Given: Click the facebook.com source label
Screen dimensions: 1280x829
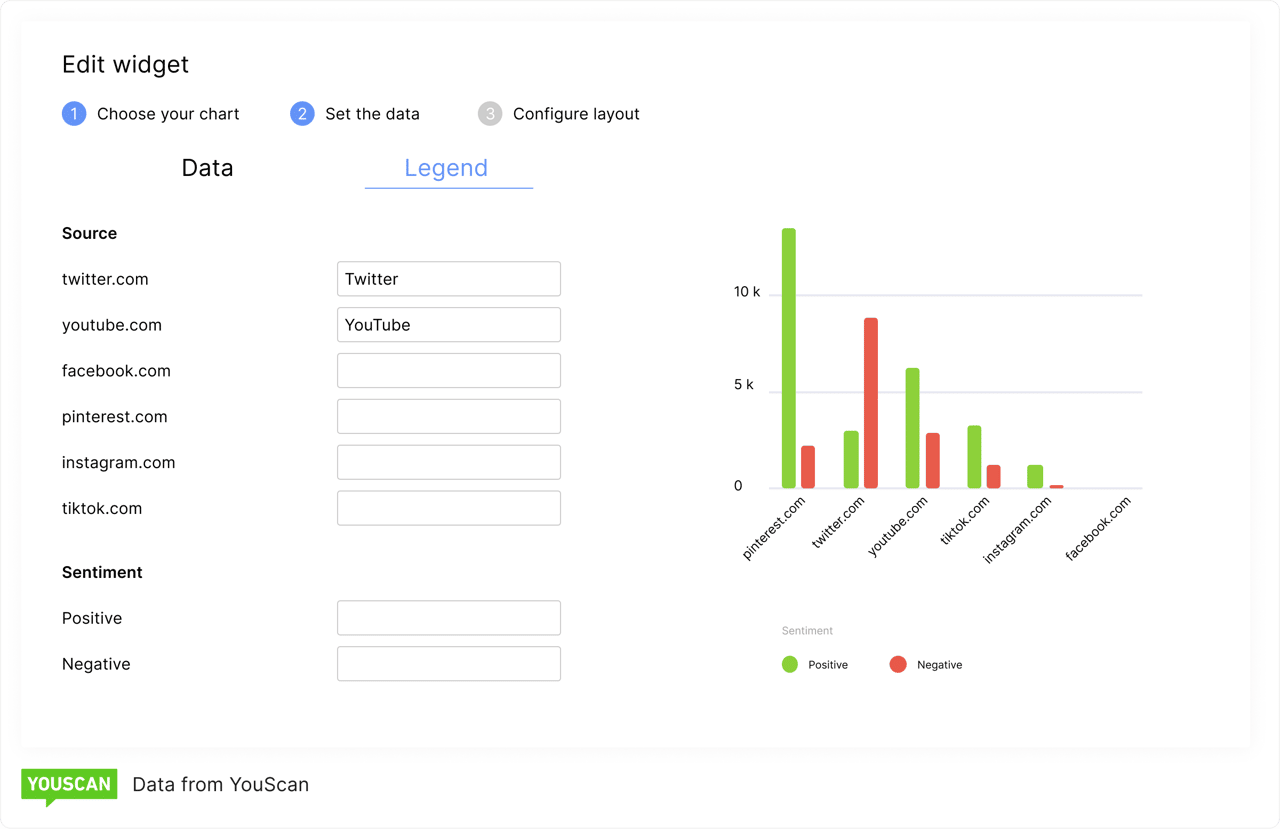Looking at the screenshot, I should coord(116,370).
